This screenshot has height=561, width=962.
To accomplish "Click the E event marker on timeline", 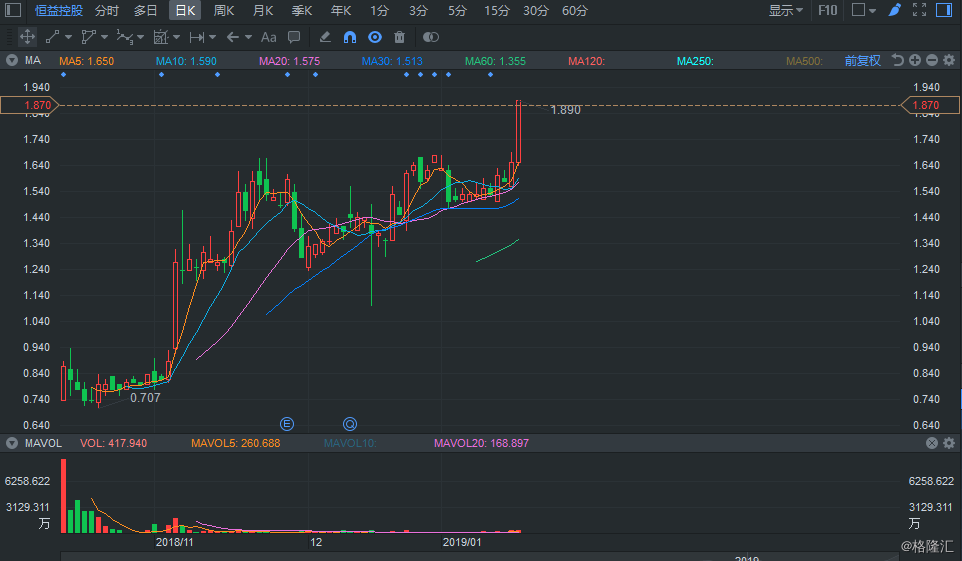I will pyautogui.click(x=287, y=423).
